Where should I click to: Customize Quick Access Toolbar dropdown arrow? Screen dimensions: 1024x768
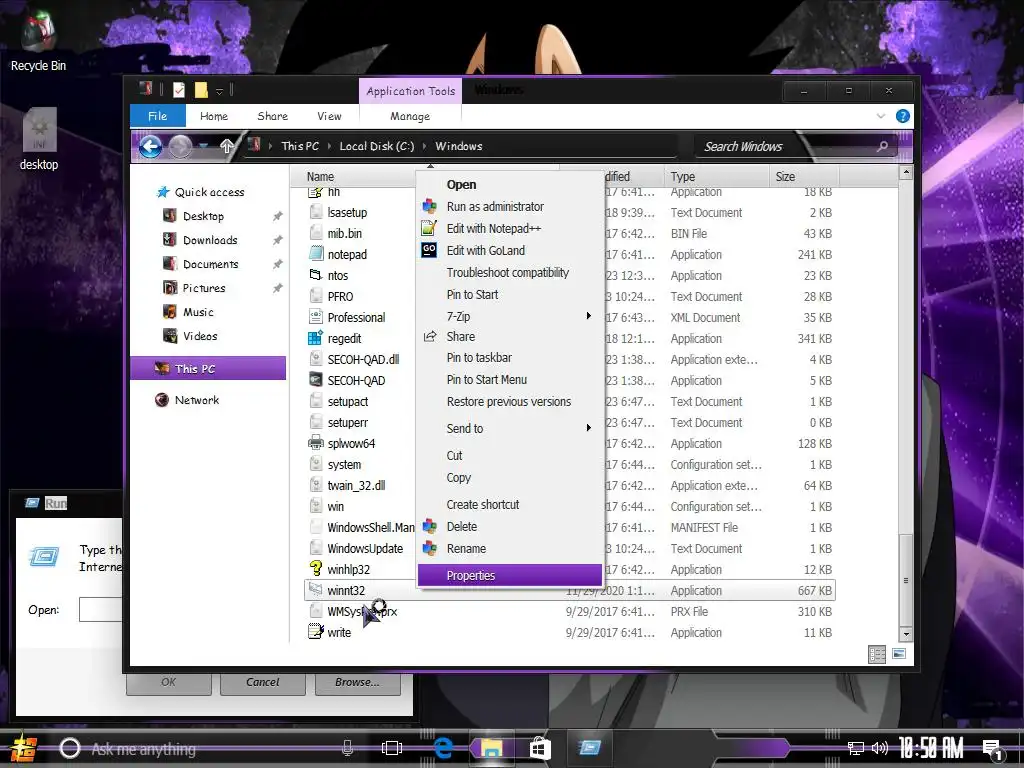219,91
